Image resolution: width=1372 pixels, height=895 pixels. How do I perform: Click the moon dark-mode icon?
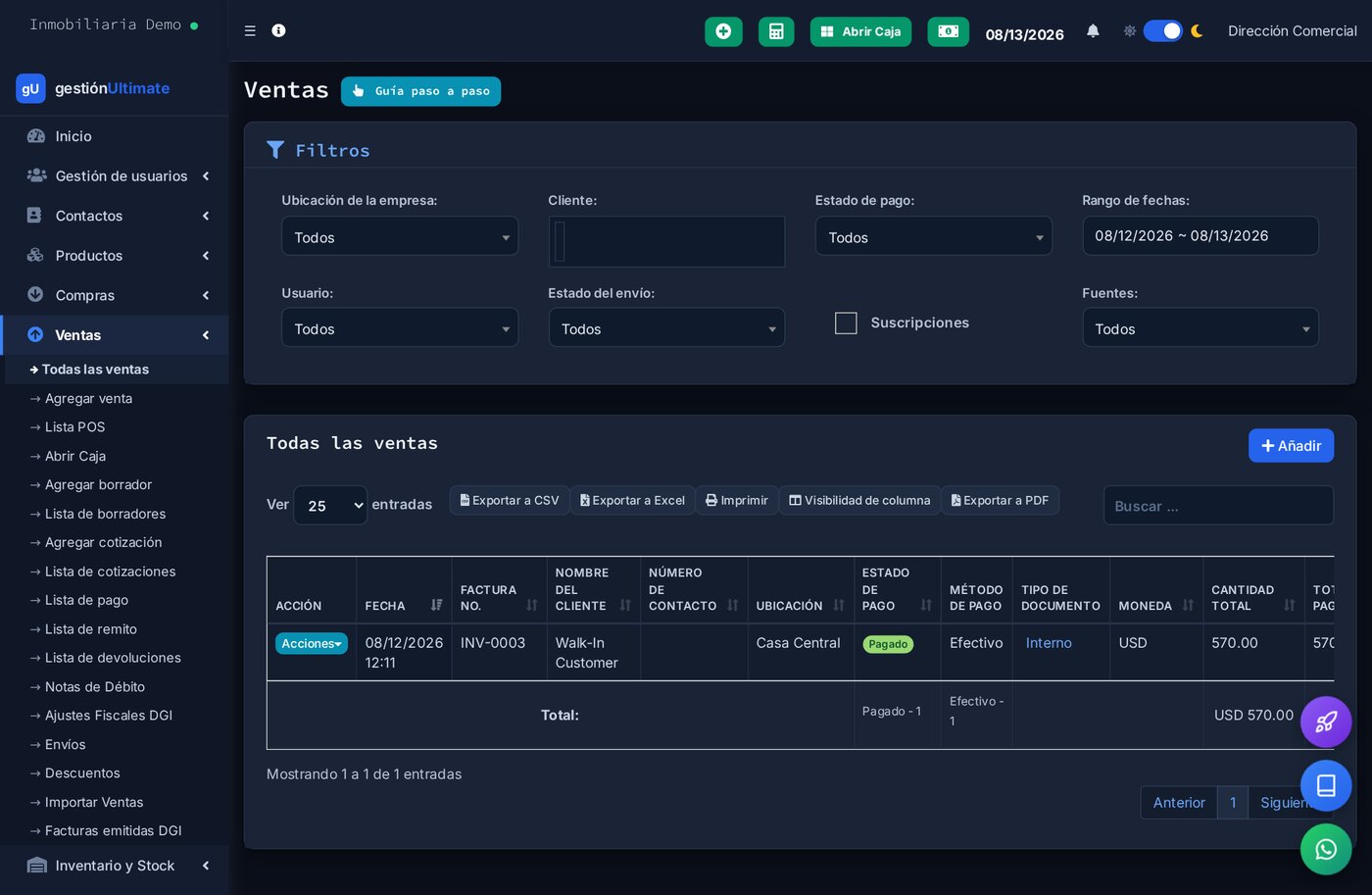1197,30
